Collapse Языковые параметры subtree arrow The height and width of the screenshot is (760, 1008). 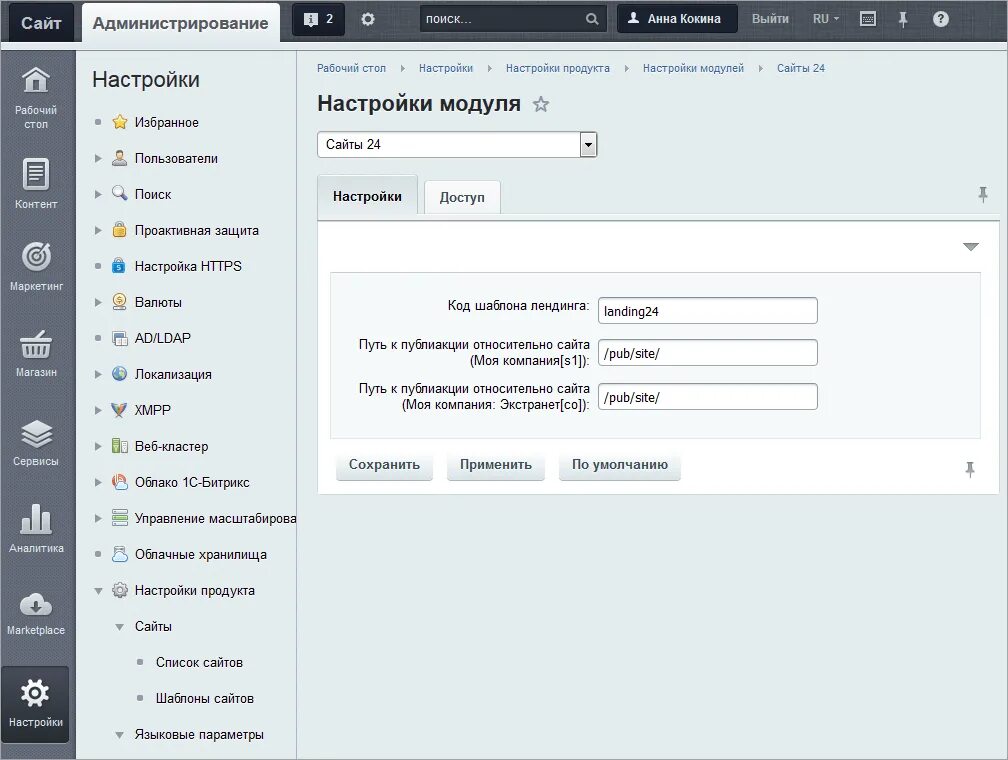pyautogui.click(x=119, y=734)
